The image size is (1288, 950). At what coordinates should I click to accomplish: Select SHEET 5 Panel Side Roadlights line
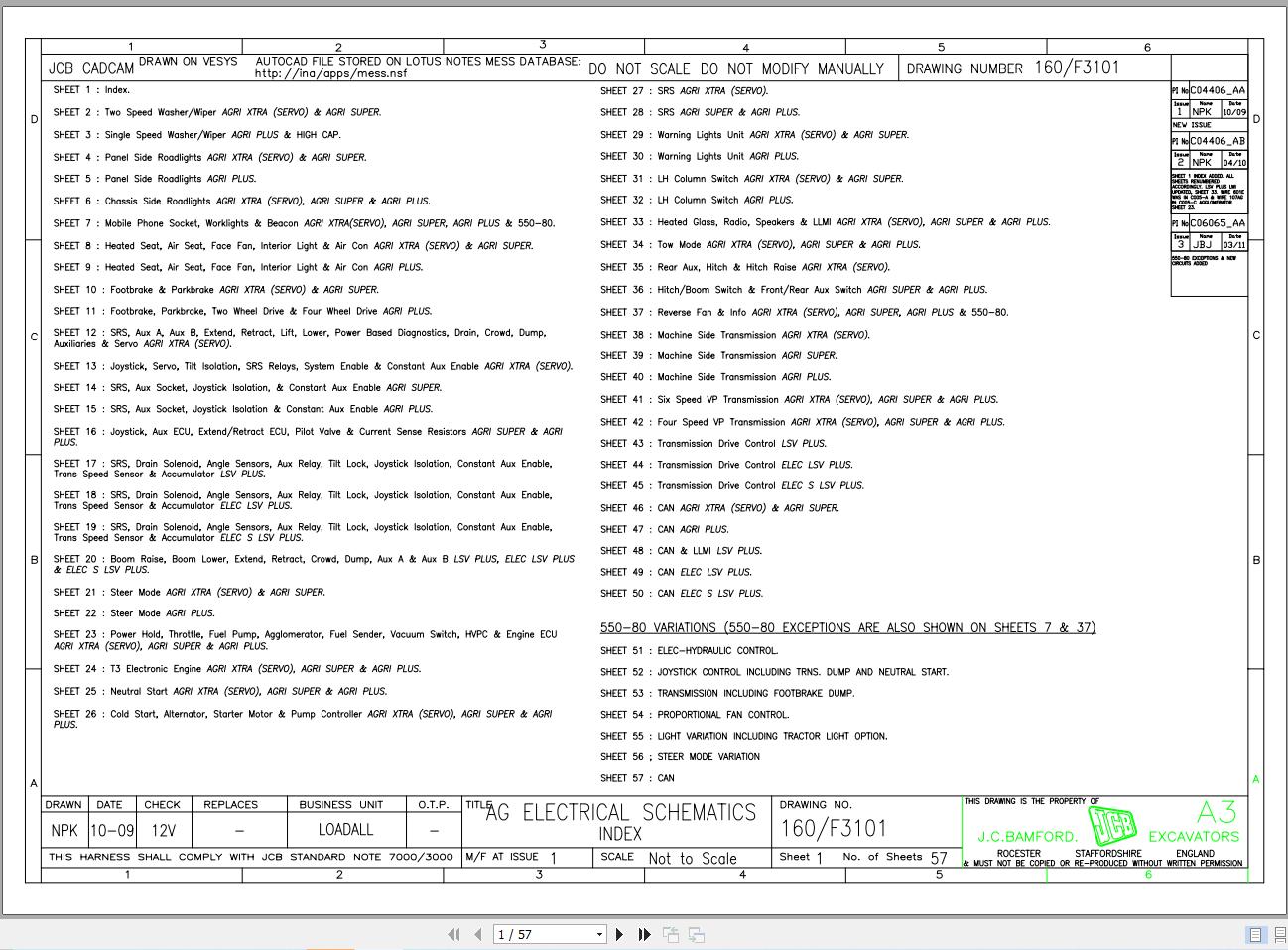point(155,179)
